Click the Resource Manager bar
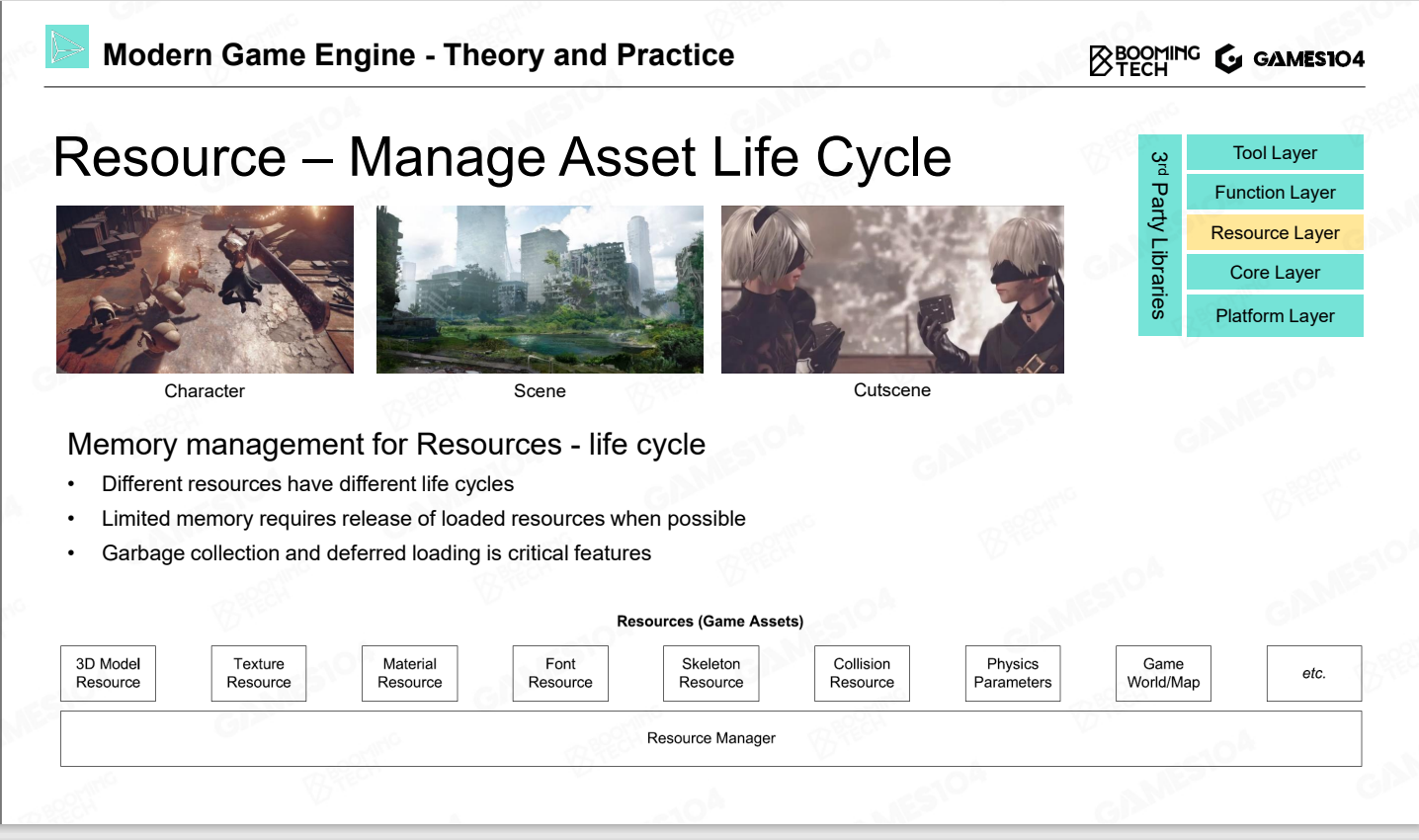The image size is (1419, 840). (x=711, y=739)
